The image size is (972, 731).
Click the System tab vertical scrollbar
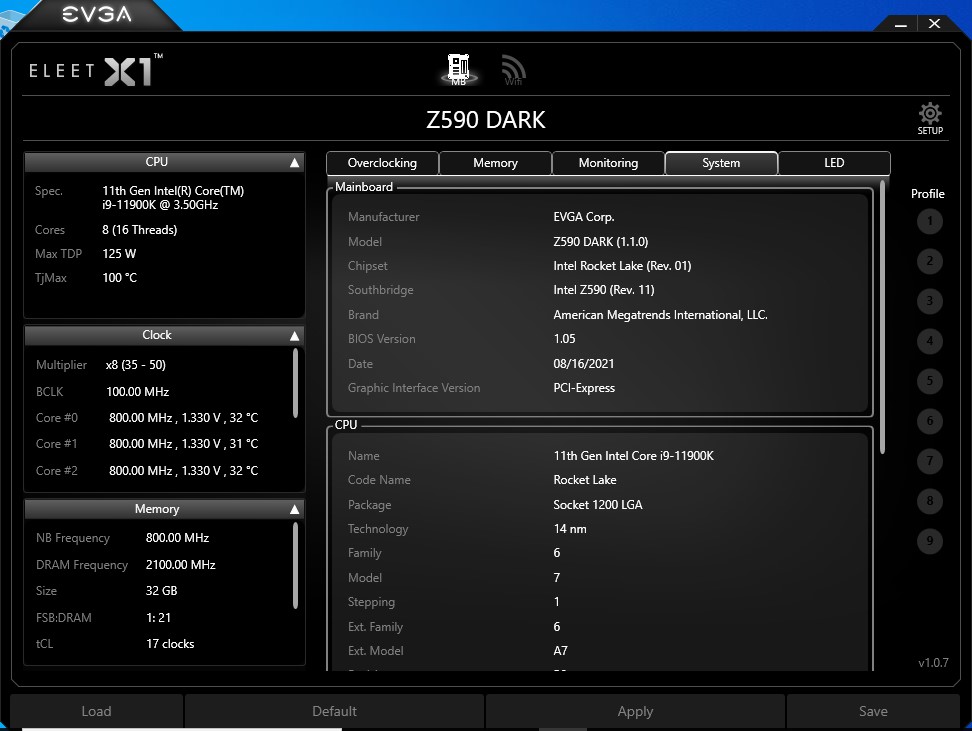click(x=882, y=317)
